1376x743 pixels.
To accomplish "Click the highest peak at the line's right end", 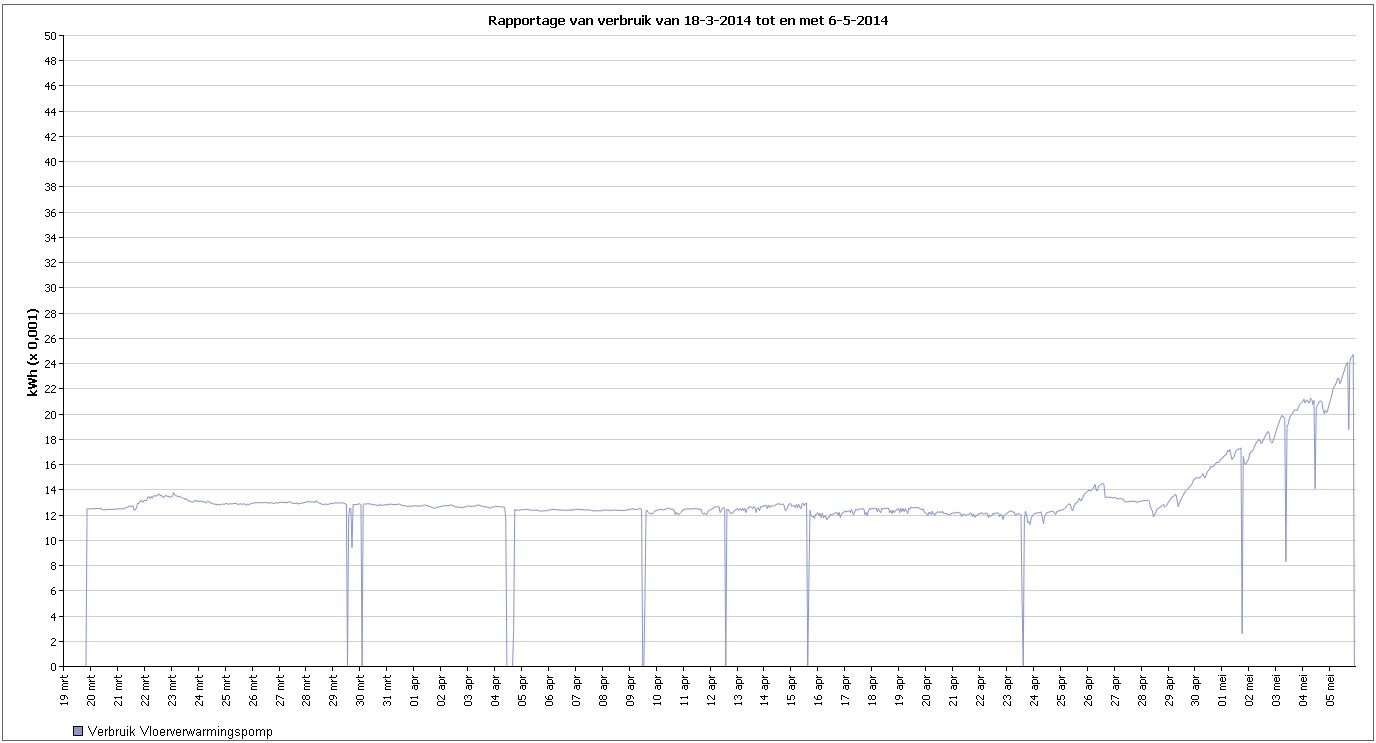I will [1352, 355].
